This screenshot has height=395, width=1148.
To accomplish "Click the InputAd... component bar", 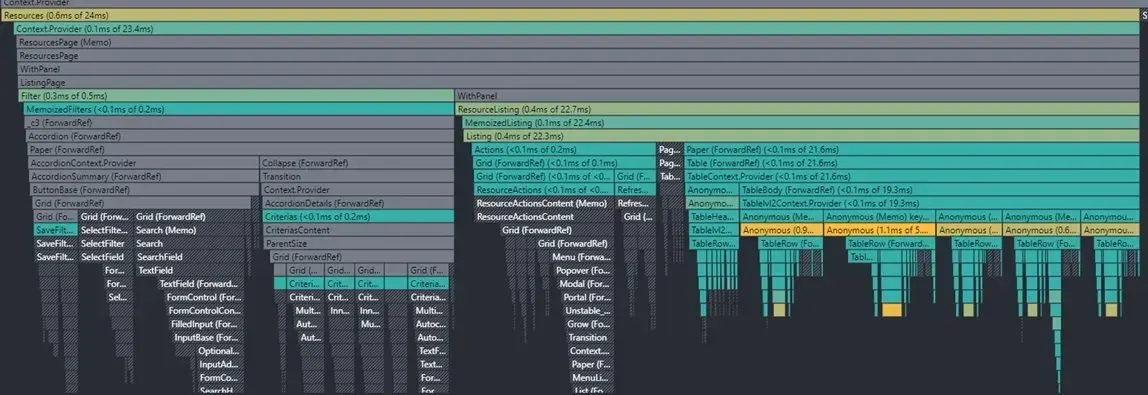I will tap(220, 364).
